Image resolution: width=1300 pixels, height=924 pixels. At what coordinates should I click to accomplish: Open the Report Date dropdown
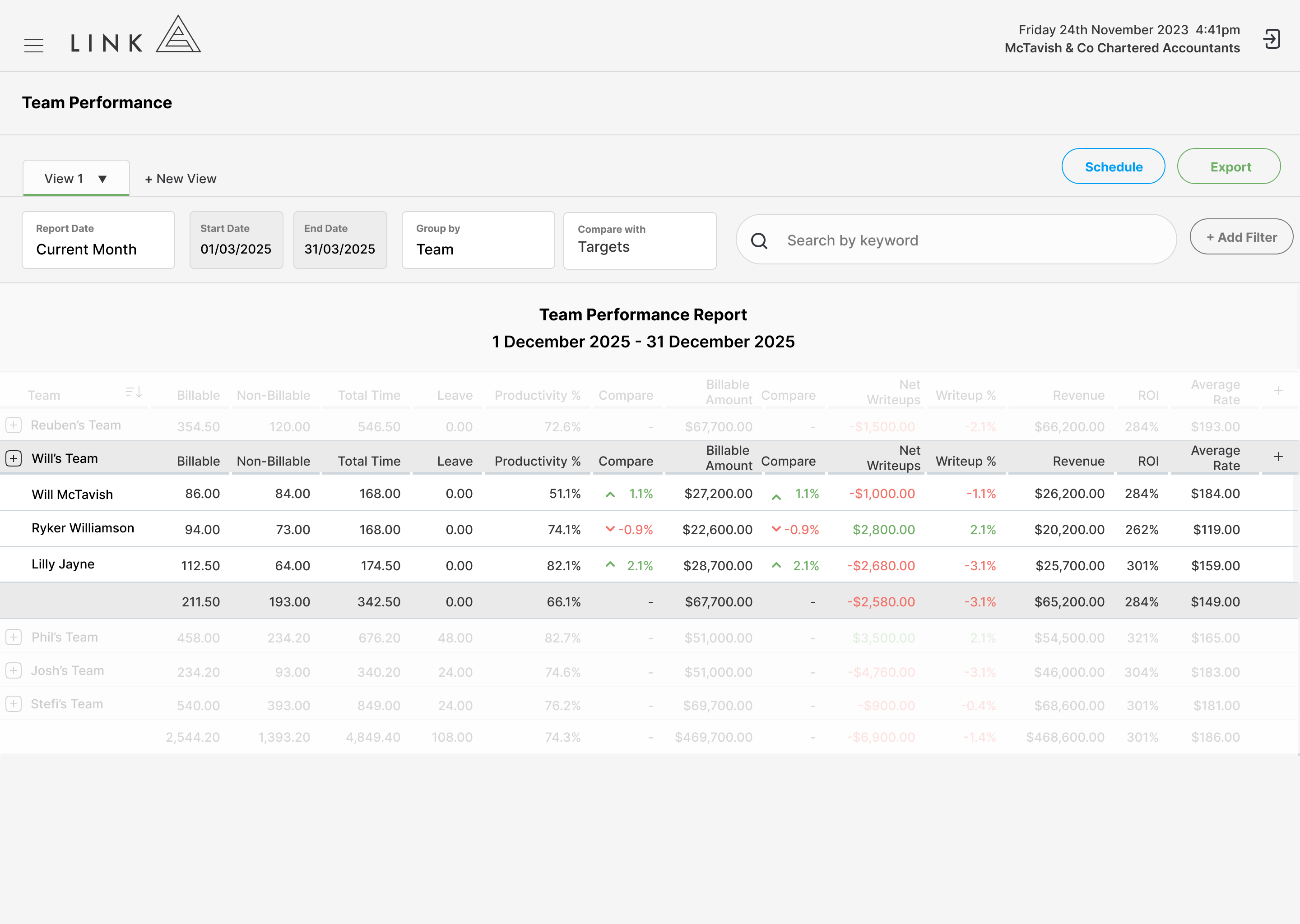98,240
